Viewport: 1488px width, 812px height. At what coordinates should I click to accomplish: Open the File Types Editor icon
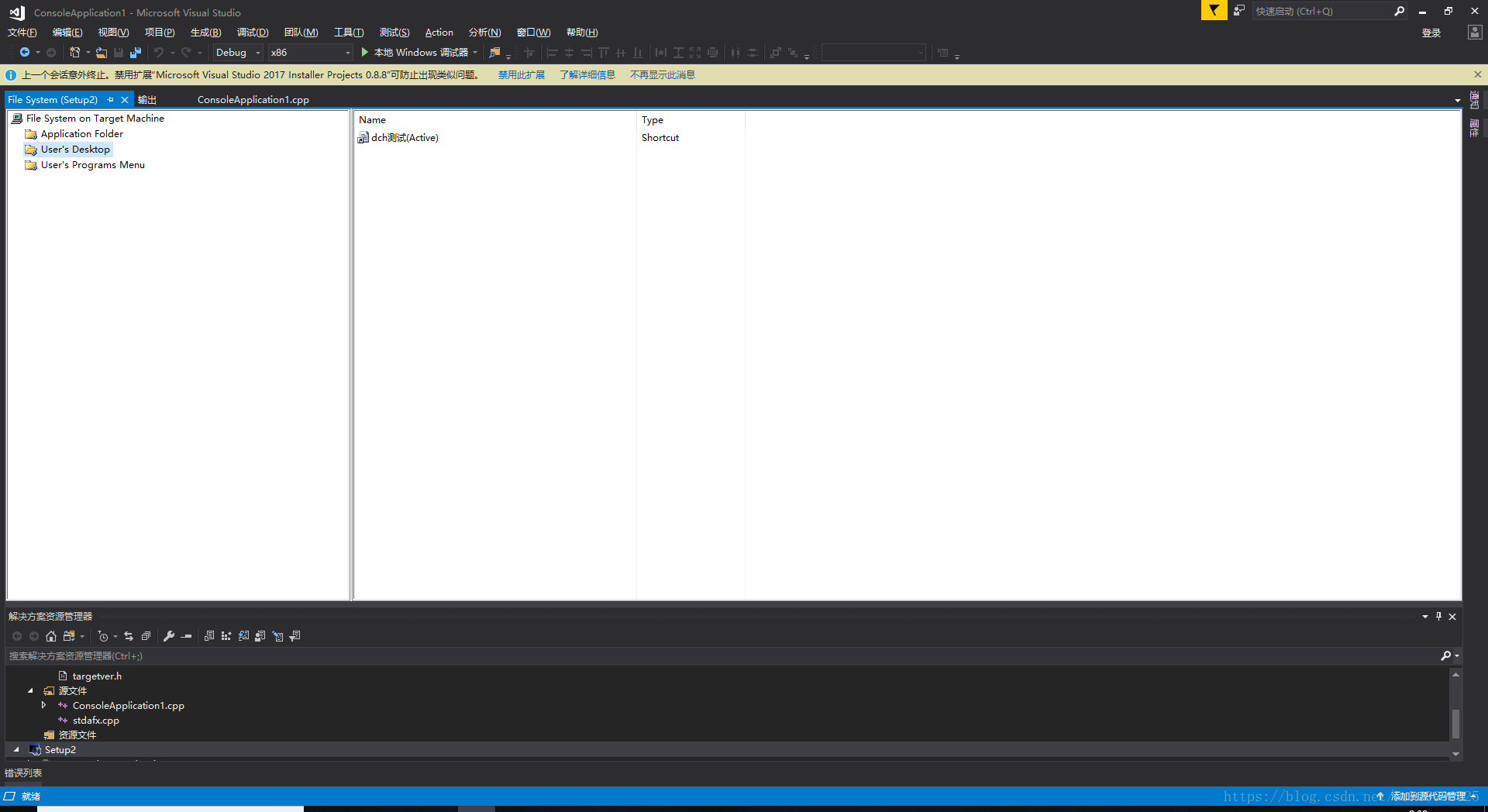[x=243, y=636]
